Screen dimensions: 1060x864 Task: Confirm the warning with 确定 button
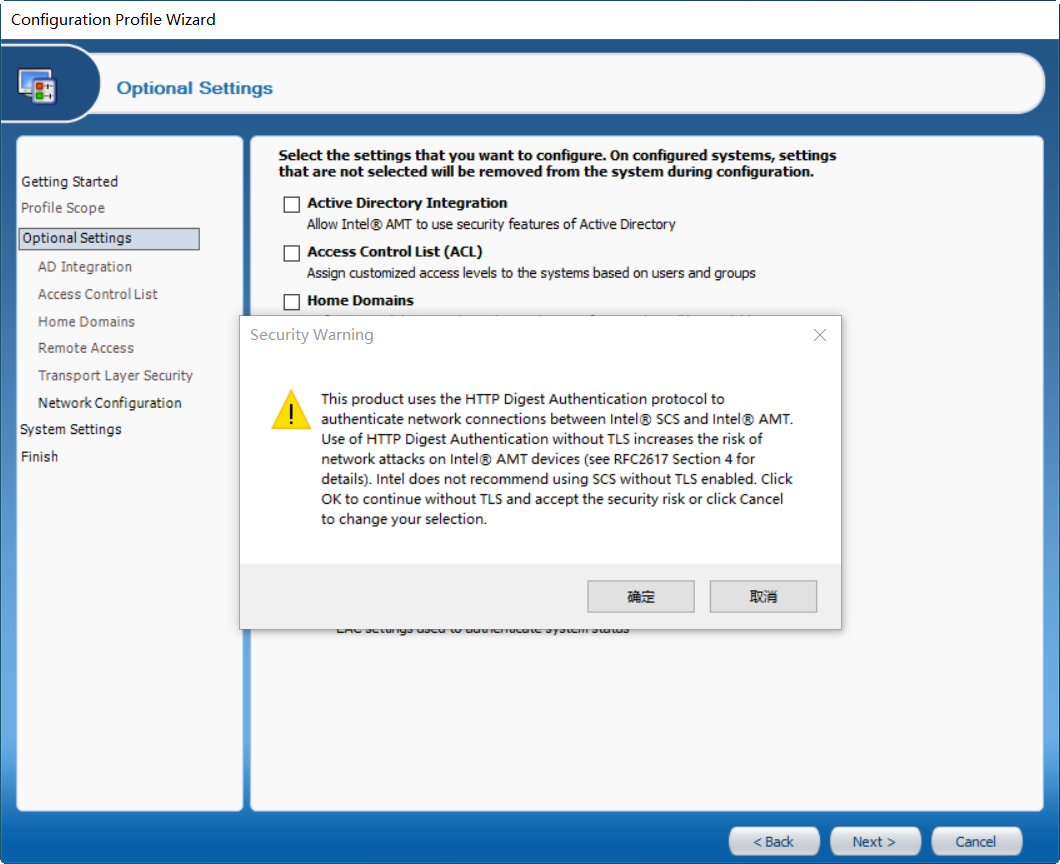[640, 596]
